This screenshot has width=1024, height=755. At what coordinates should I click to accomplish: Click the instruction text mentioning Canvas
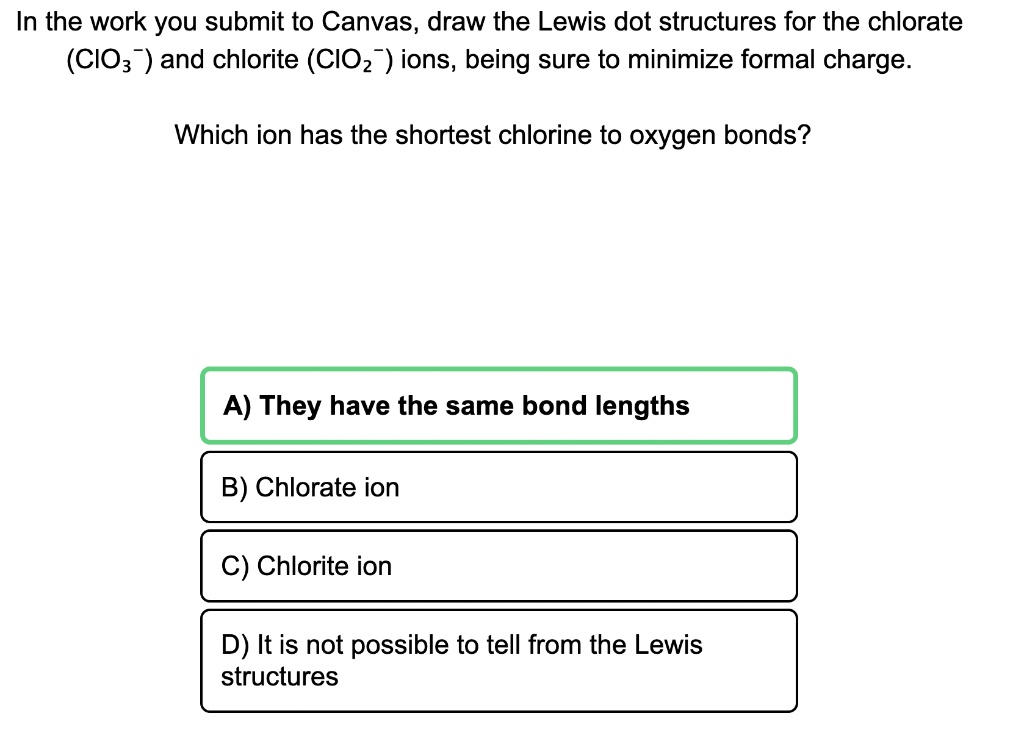click(x=491, y=21)
